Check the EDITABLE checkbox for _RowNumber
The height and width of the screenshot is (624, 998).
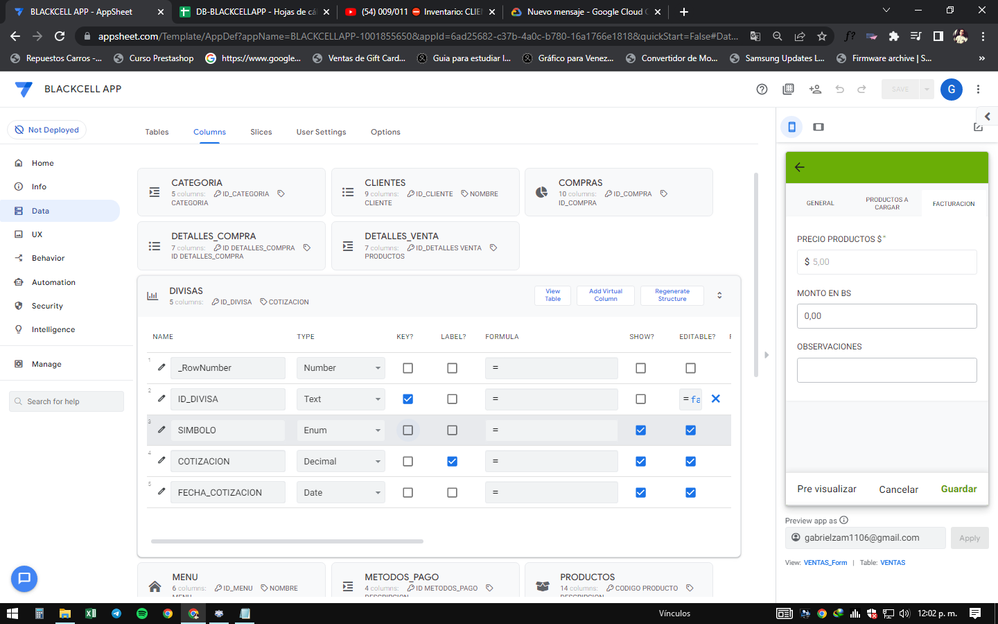point(690,367)
